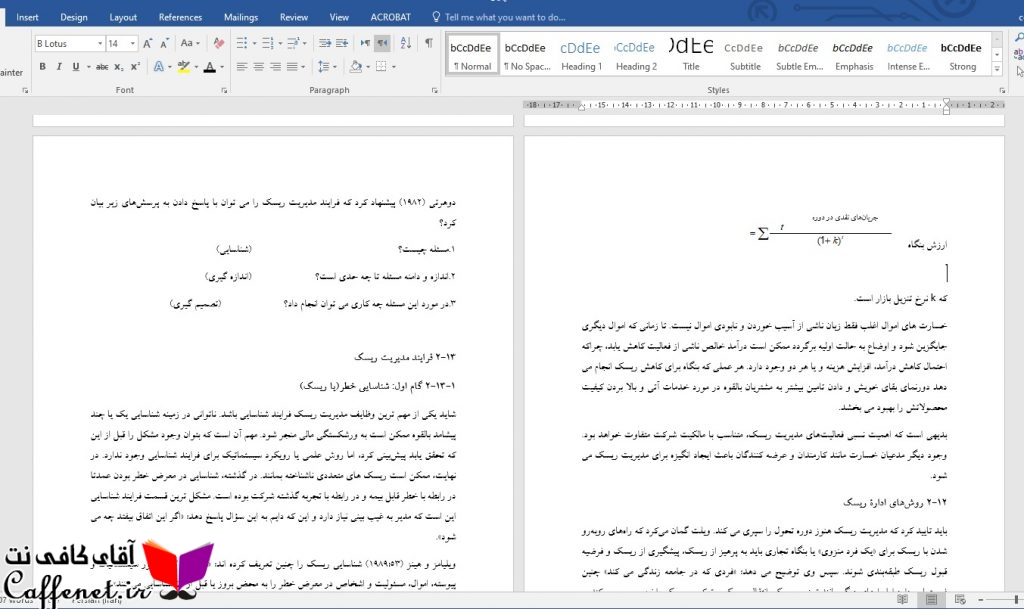This screenshot has height=609, width=1024.
Task: Increase font size with Grow Font
Action: click(x=148, y=44)
